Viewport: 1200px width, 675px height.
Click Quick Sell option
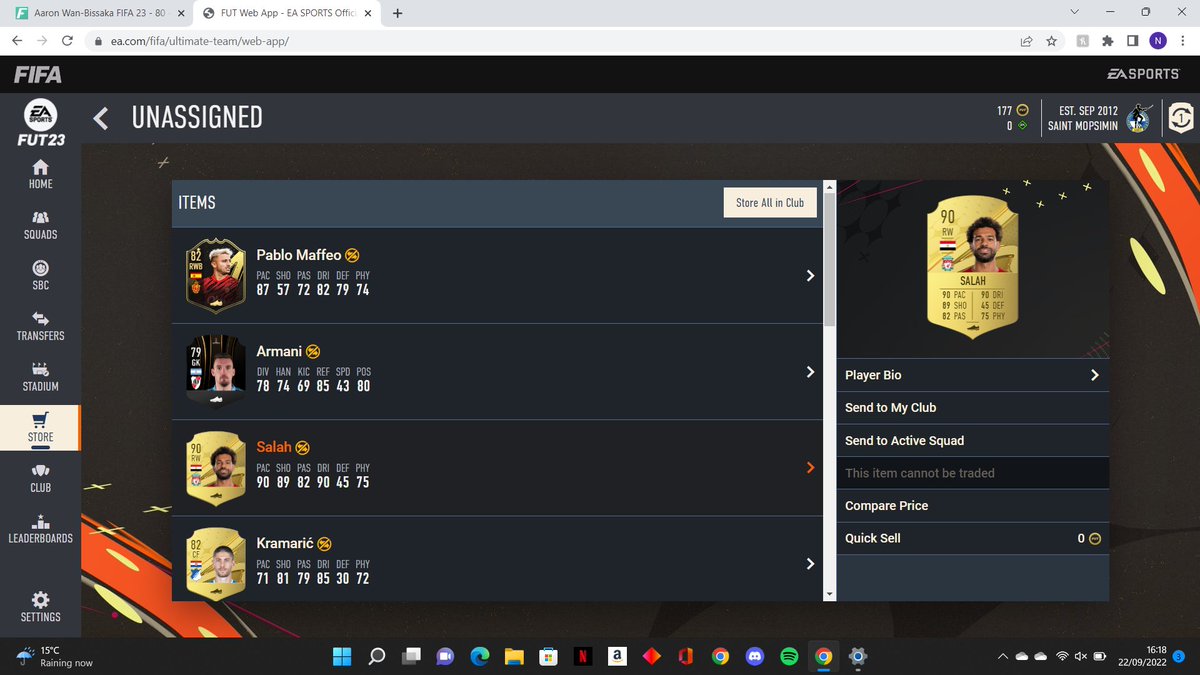[x=972, y=538]
